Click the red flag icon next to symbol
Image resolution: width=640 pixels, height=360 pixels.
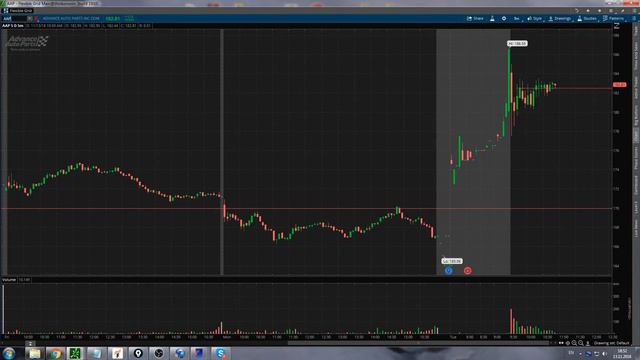pos(36,18)
